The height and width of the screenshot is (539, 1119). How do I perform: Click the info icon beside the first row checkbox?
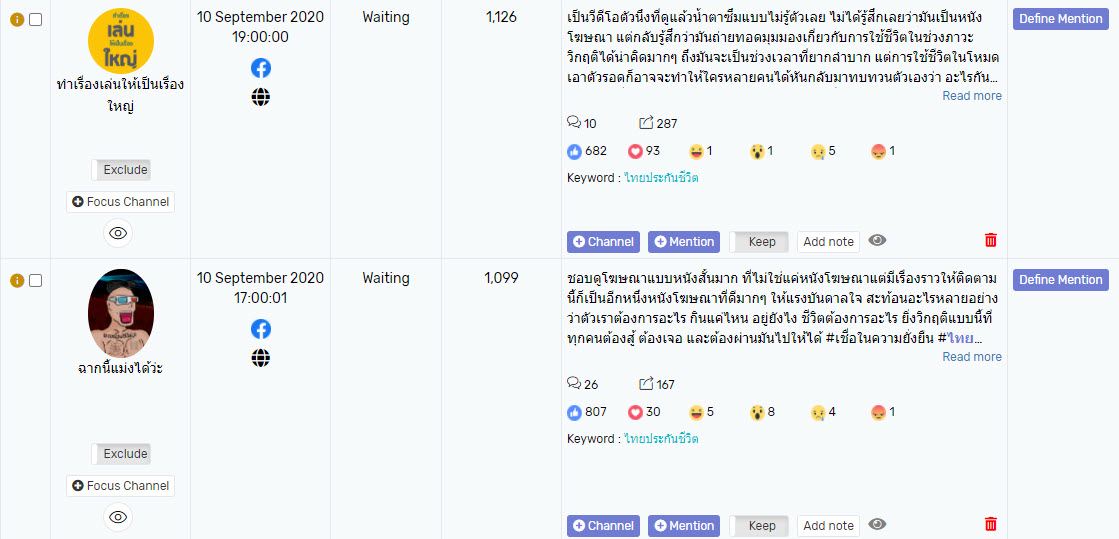(16, 19)
